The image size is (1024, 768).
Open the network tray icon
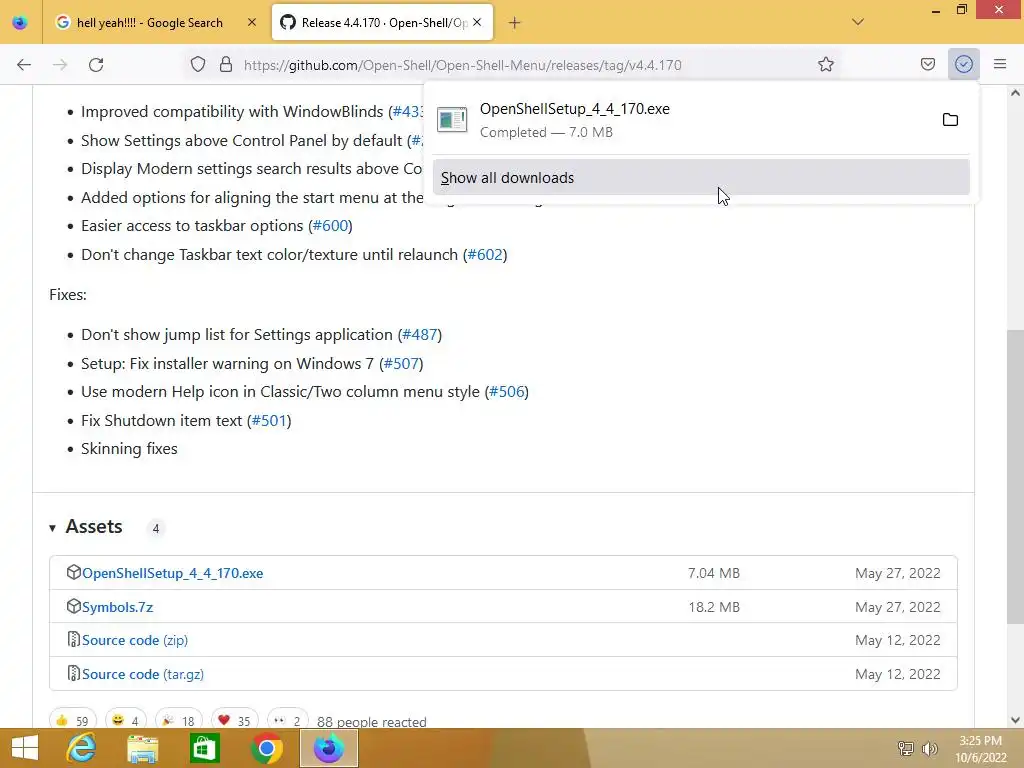pyautogui.click(x=905, y=749)
